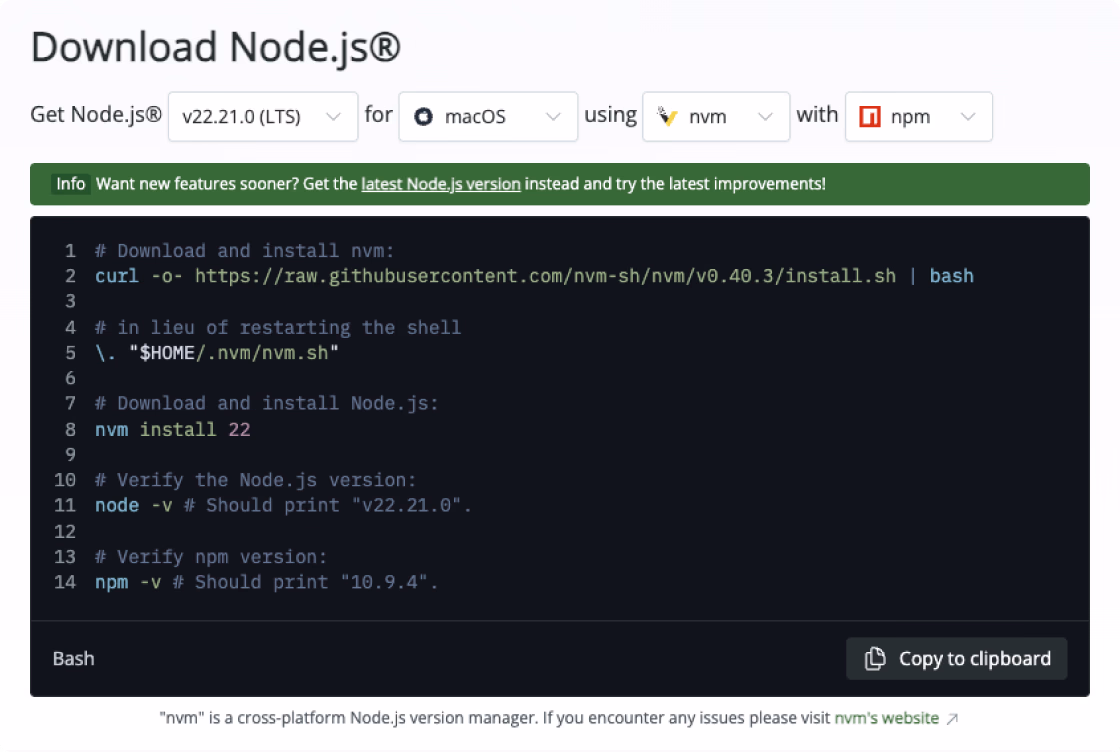Click the comment '# Download and install Node.js:'
1120x752 pixels.
point(266,403)
